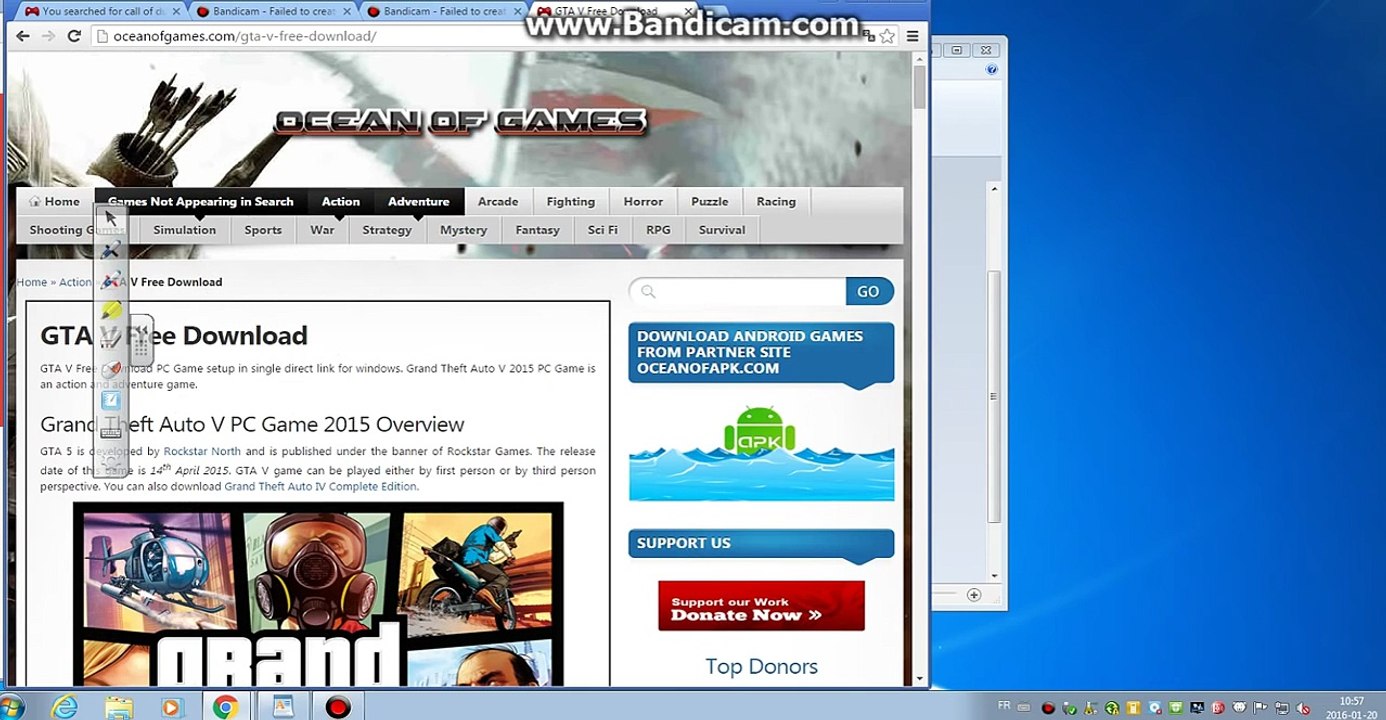Open the on-screen keyboard tool
Viewport: 1386px width, 720px height.
coord(111,431)
